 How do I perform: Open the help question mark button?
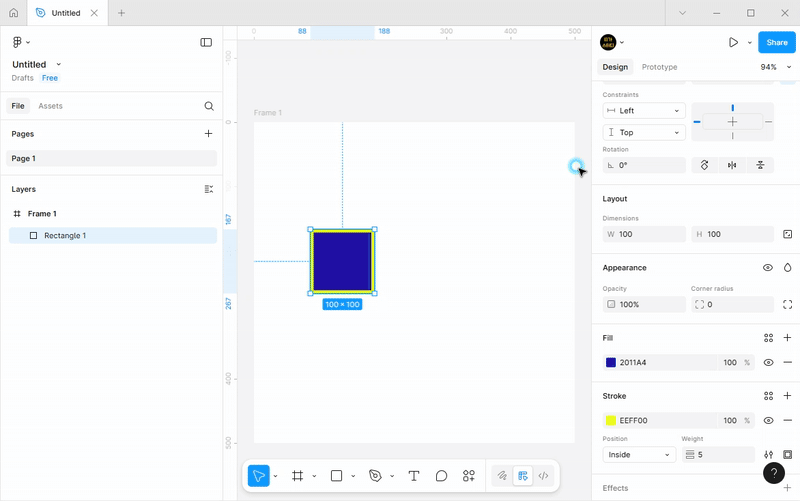point(774,473)
